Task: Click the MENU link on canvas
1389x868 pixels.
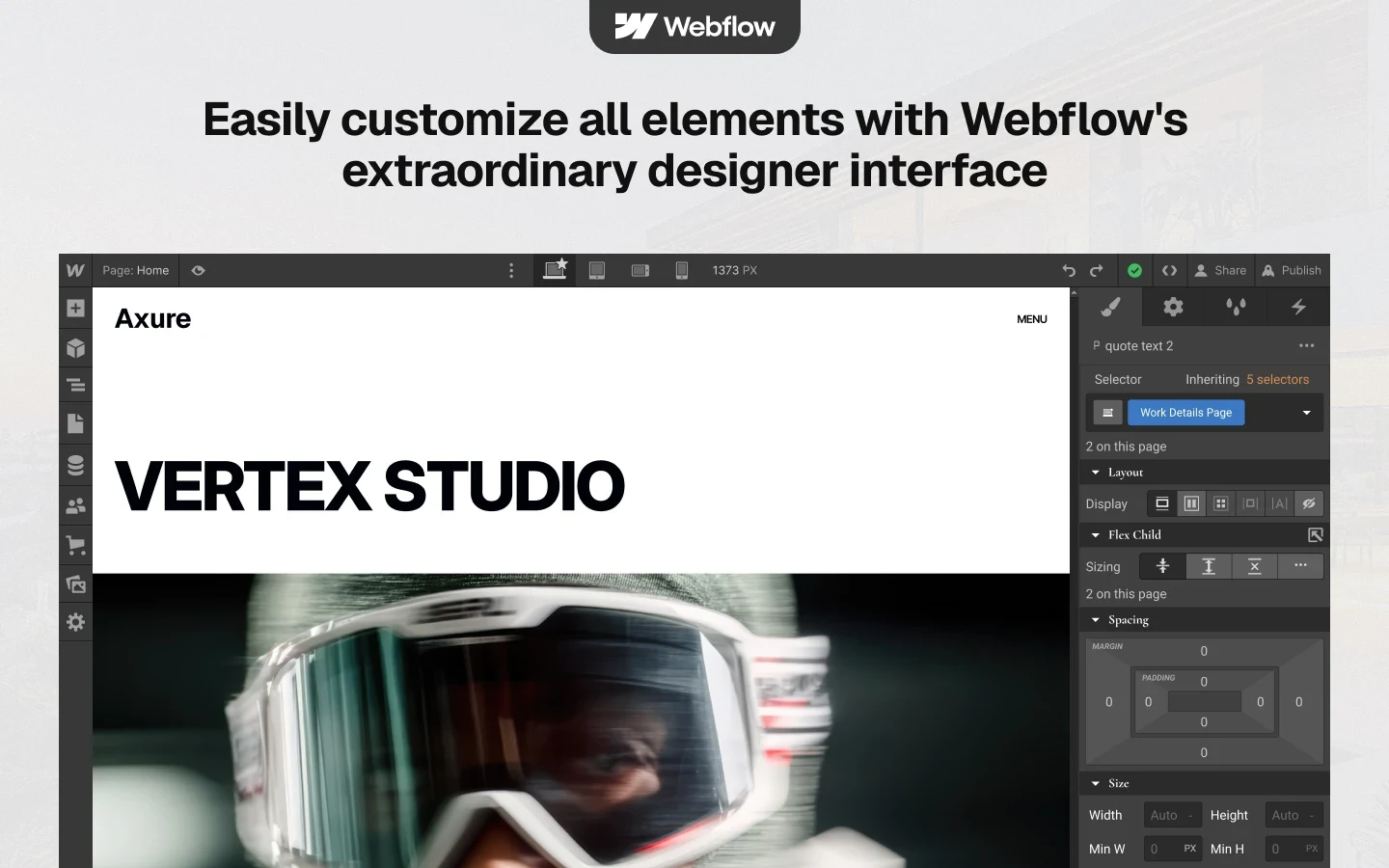Action: point(1032,319)
